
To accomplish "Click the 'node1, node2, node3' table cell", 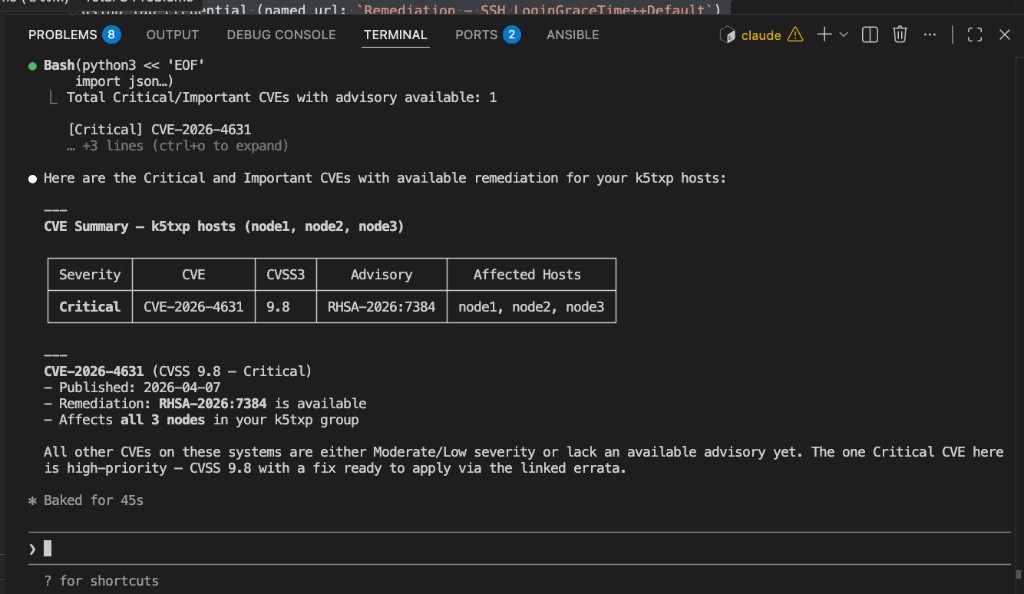I will point(531,307).
